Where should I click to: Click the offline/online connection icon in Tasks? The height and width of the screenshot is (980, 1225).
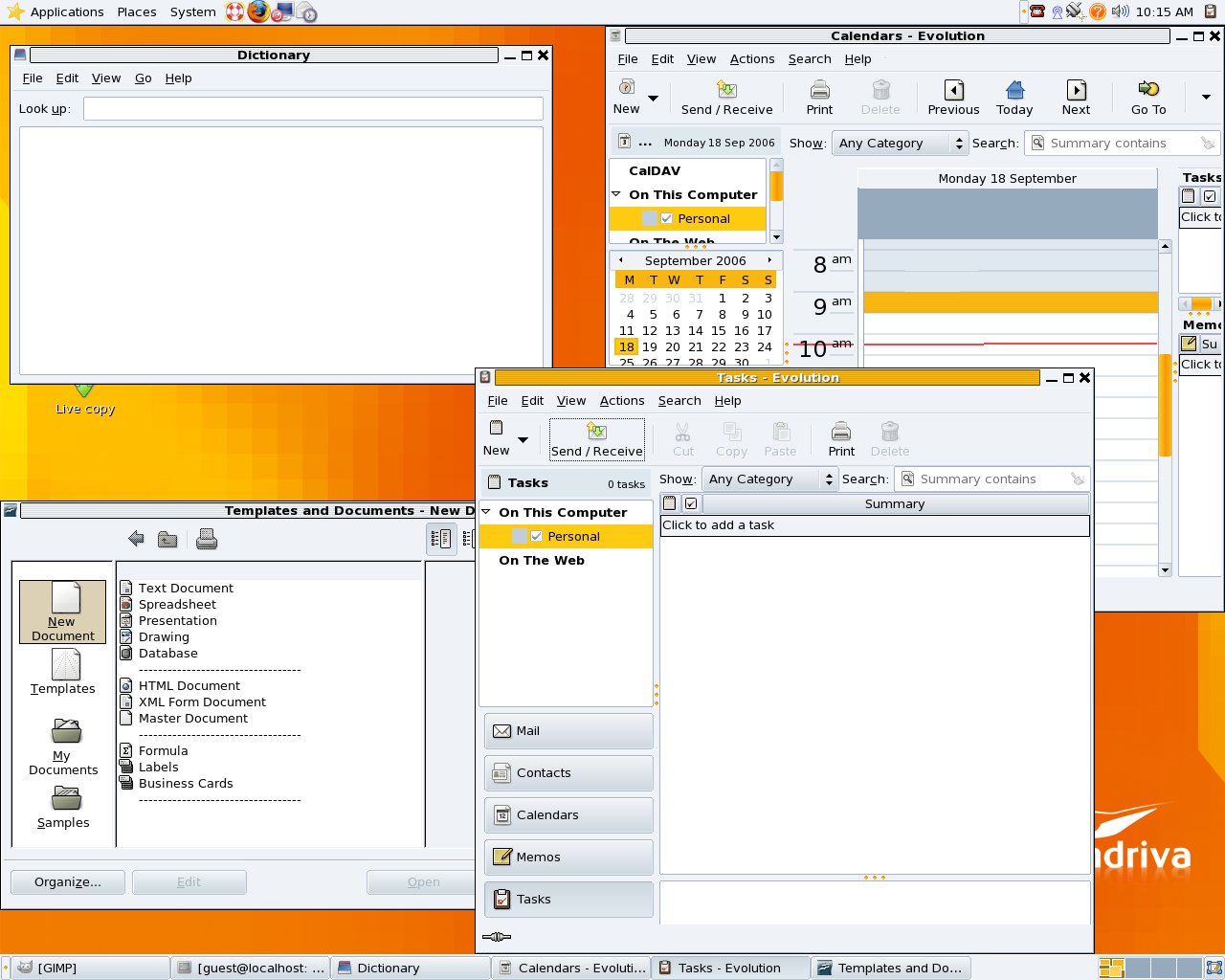tap(497, 937)
